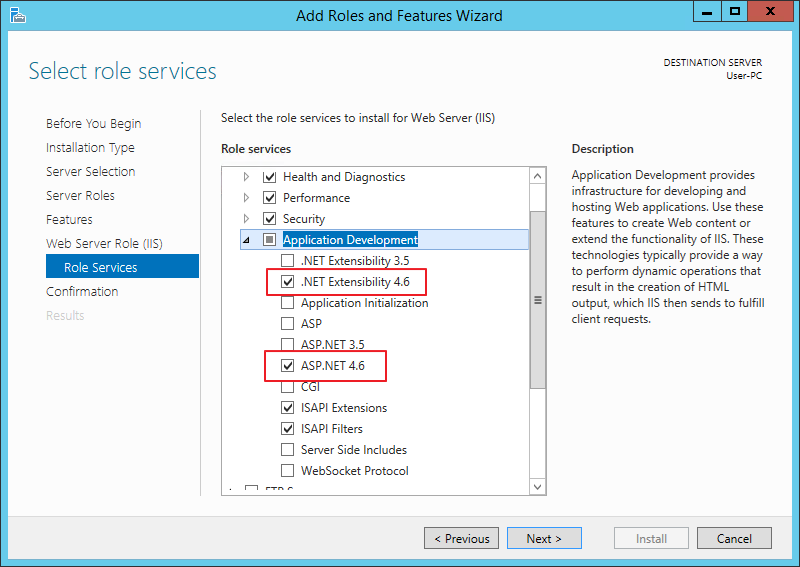Expand the Health and Diagnostics node
800x567 pixels.
pos(247,177)
